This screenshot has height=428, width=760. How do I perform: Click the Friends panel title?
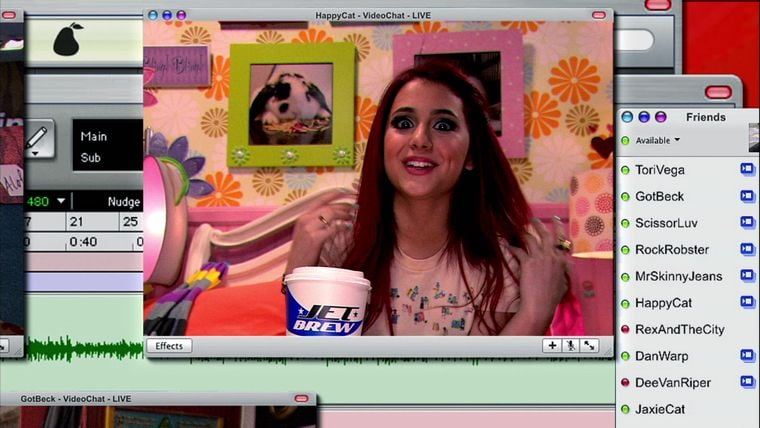tap(706, 117)
